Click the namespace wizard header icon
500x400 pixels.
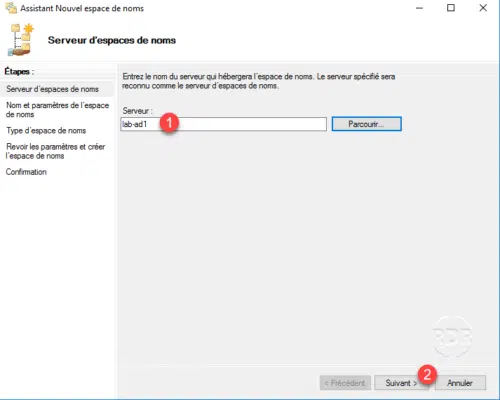click(21, 40)
